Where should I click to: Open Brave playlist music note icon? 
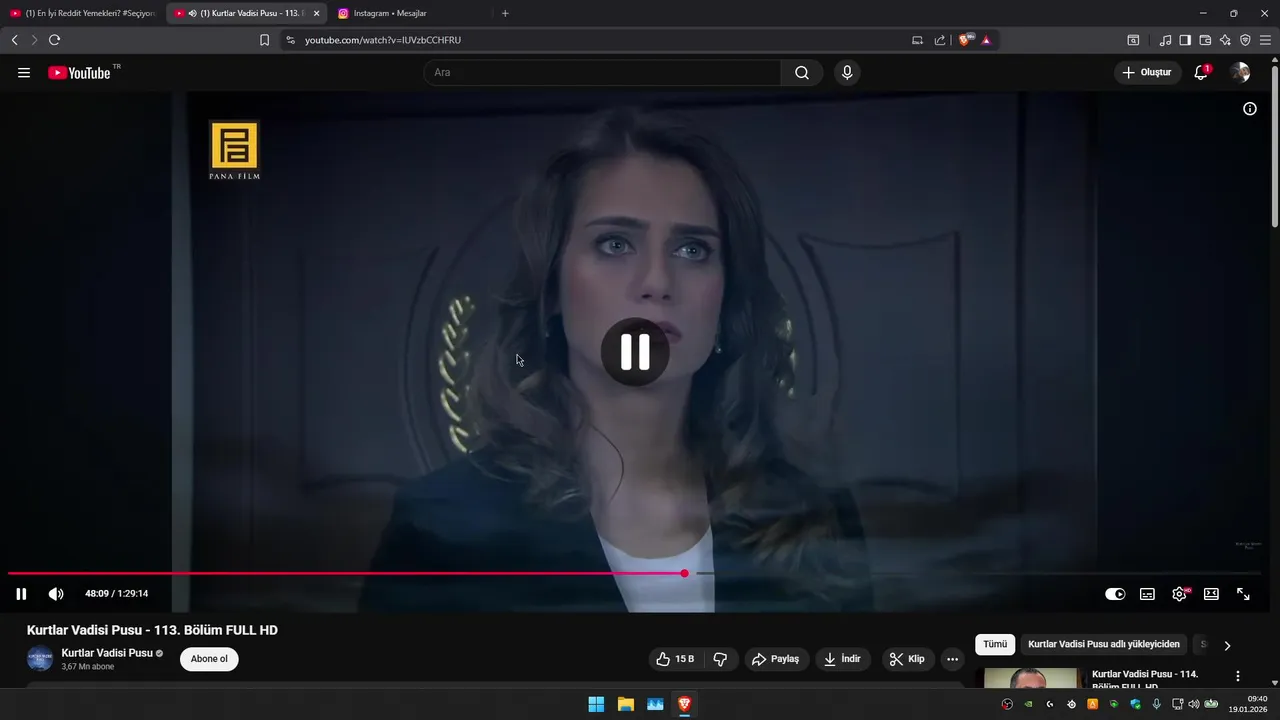point(1165,40)
